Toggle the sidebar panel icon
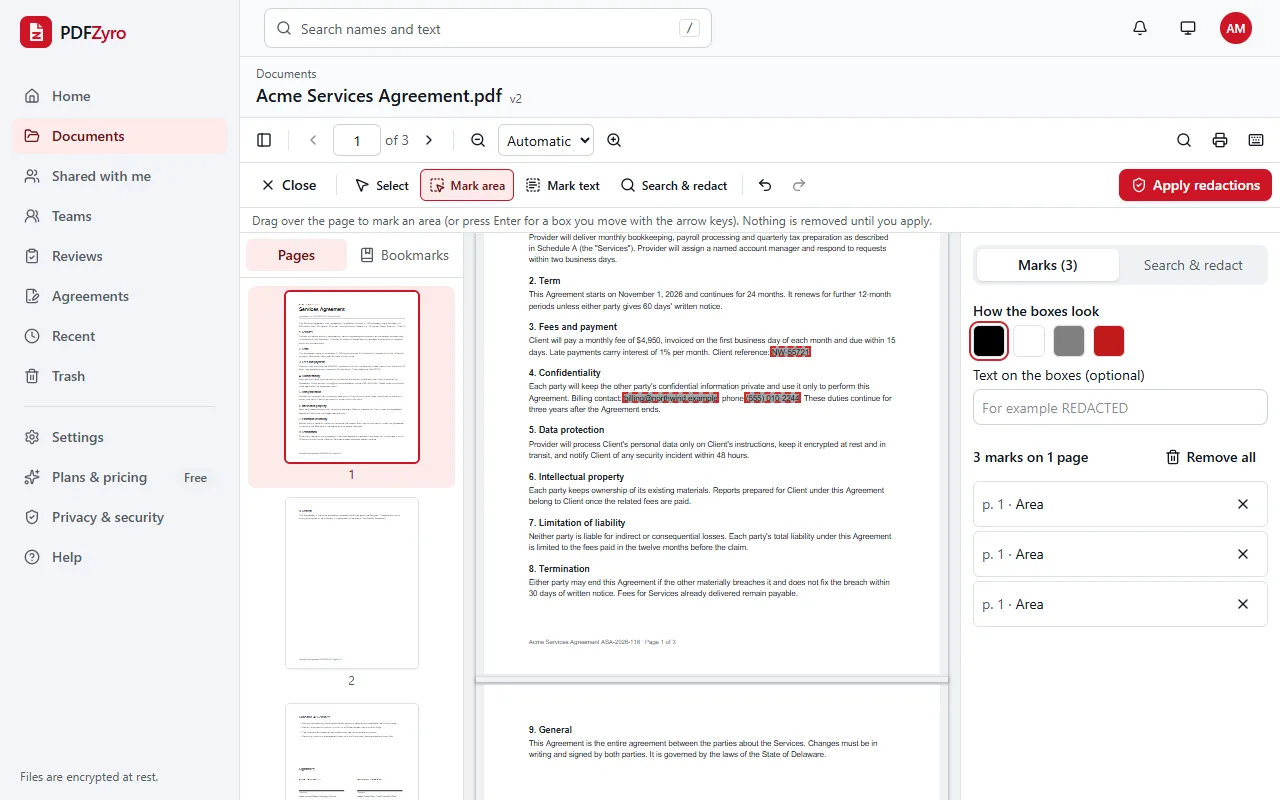Viewport: 1280px width, 800px height. [264, 140]
